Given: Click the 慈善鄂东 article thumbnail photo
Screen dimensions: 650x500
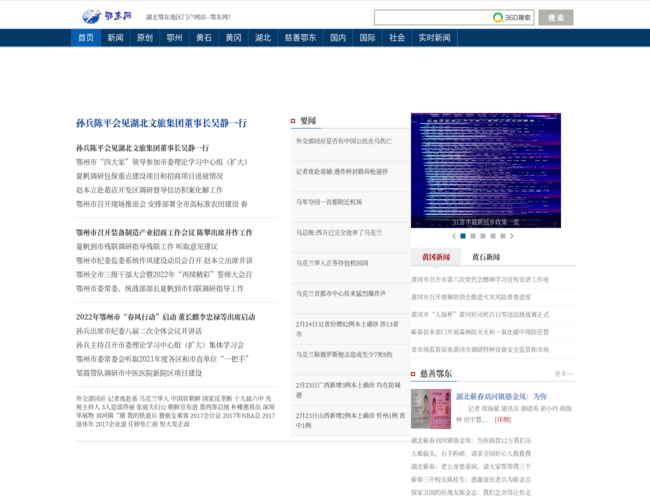Looking at the screenshot, I should (431, 409).
